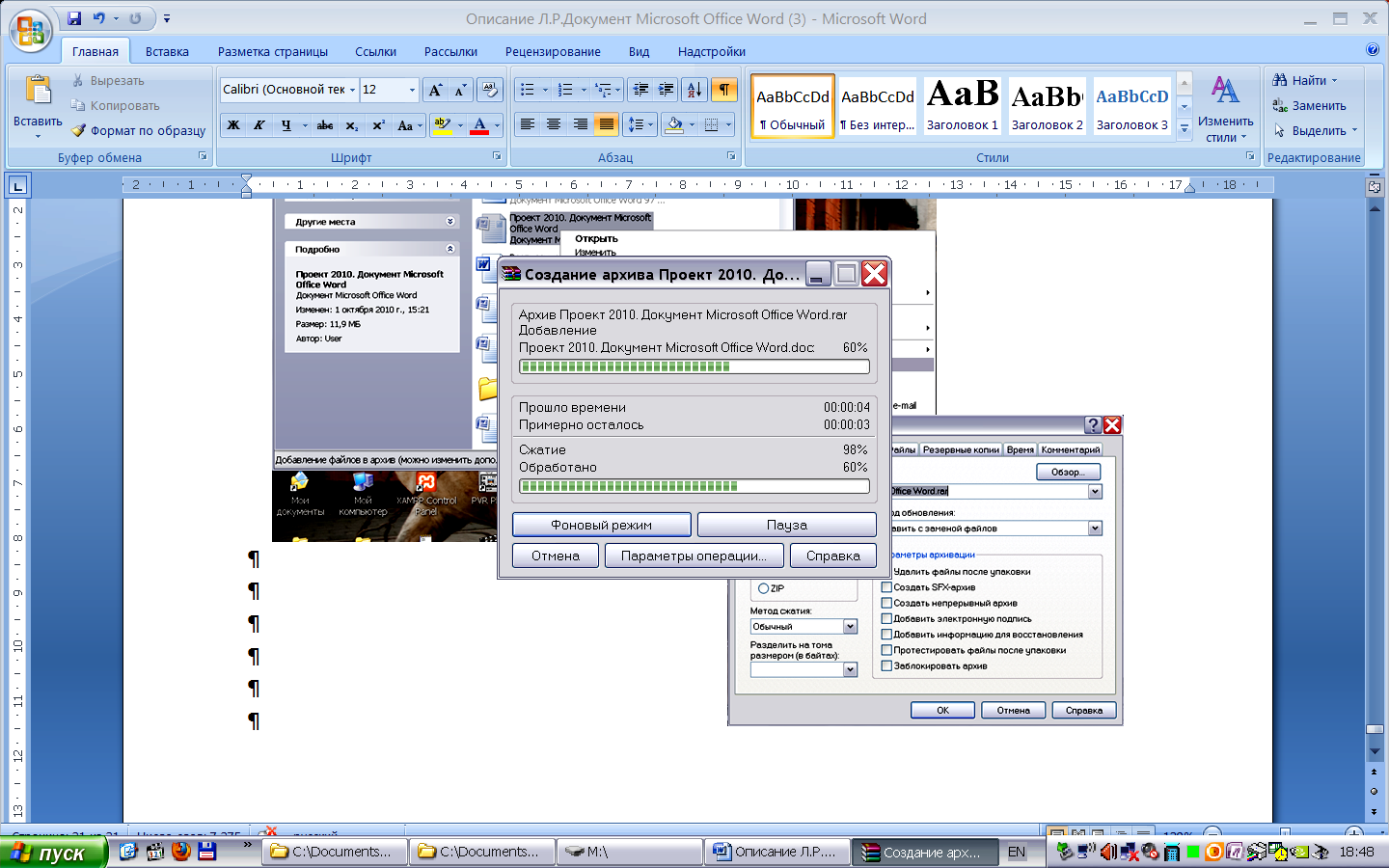
Task: Align text left in Абзац group
Action: click(x=527, y=124)
